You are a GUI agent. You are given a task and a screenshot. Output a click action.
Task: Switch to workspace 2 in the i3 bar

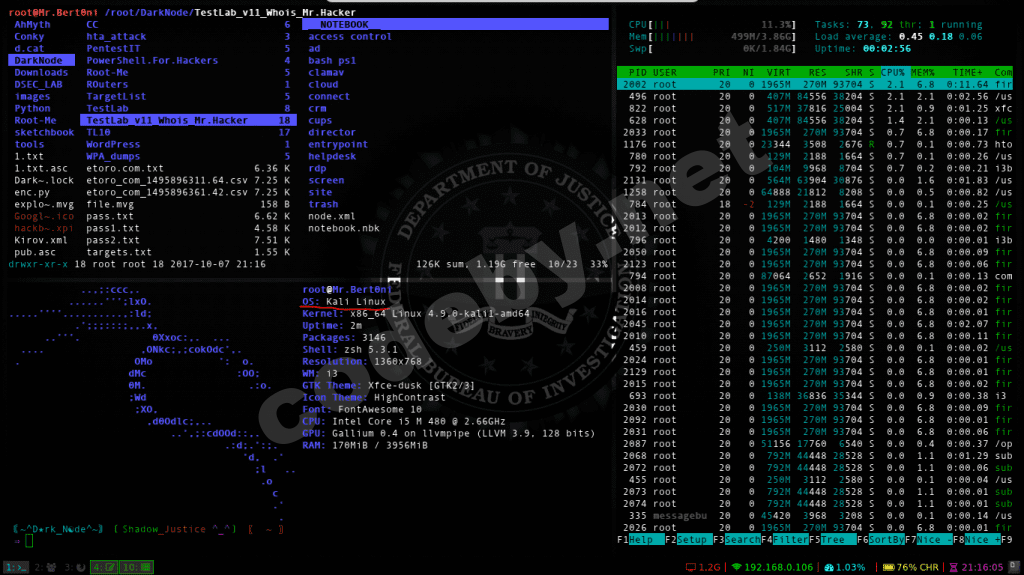[45, 567]
